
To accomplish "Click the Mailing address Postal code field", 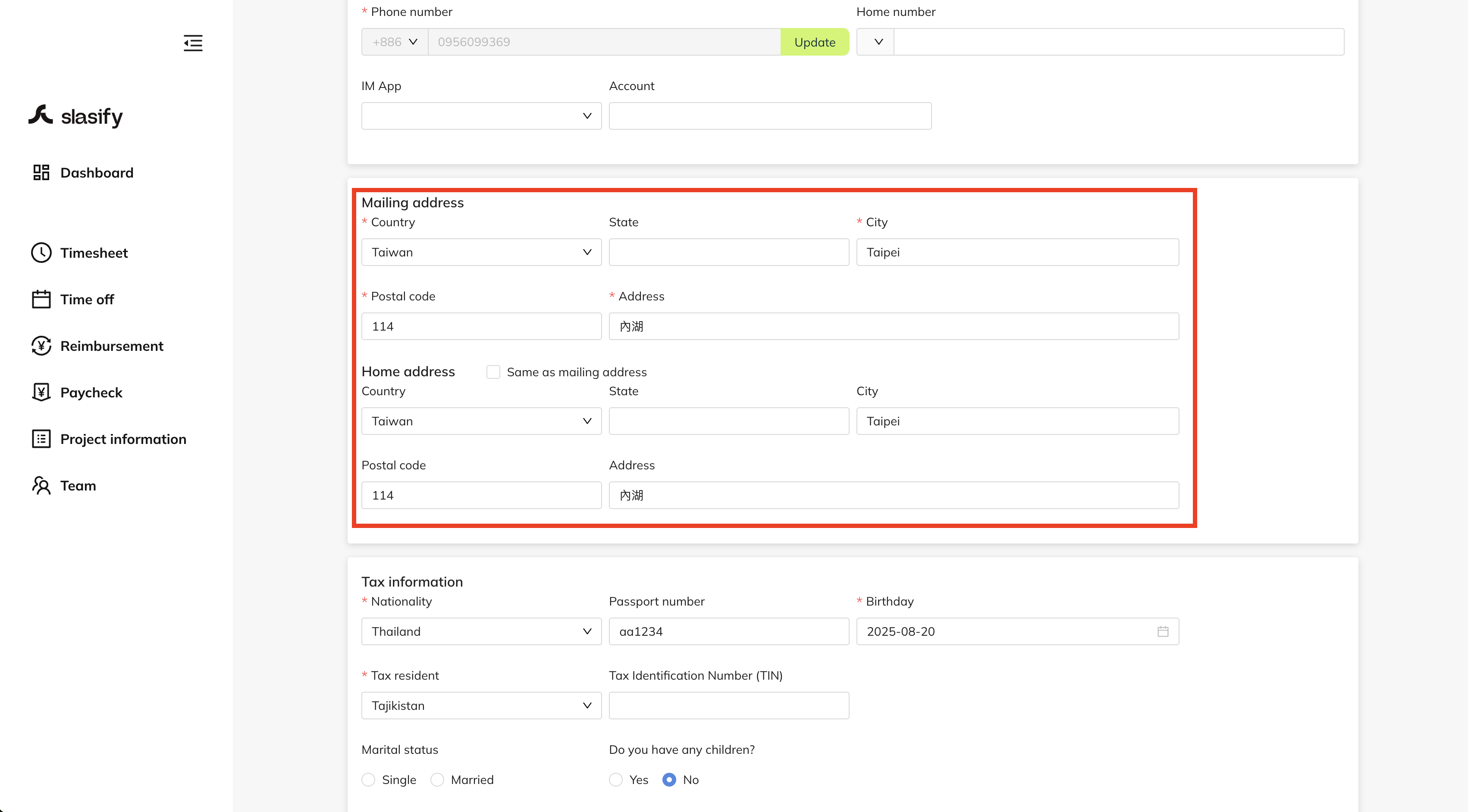I will (482, 326).
